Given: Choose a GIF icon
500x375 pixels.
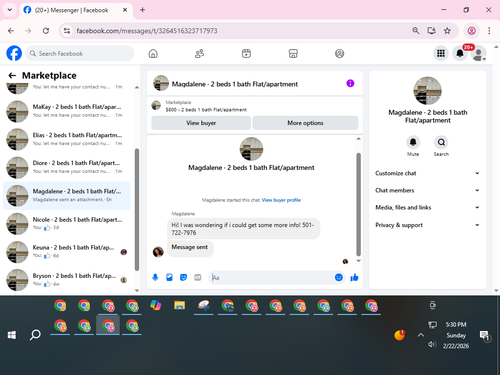Looking at the screenshot, I should pos(198,277).
